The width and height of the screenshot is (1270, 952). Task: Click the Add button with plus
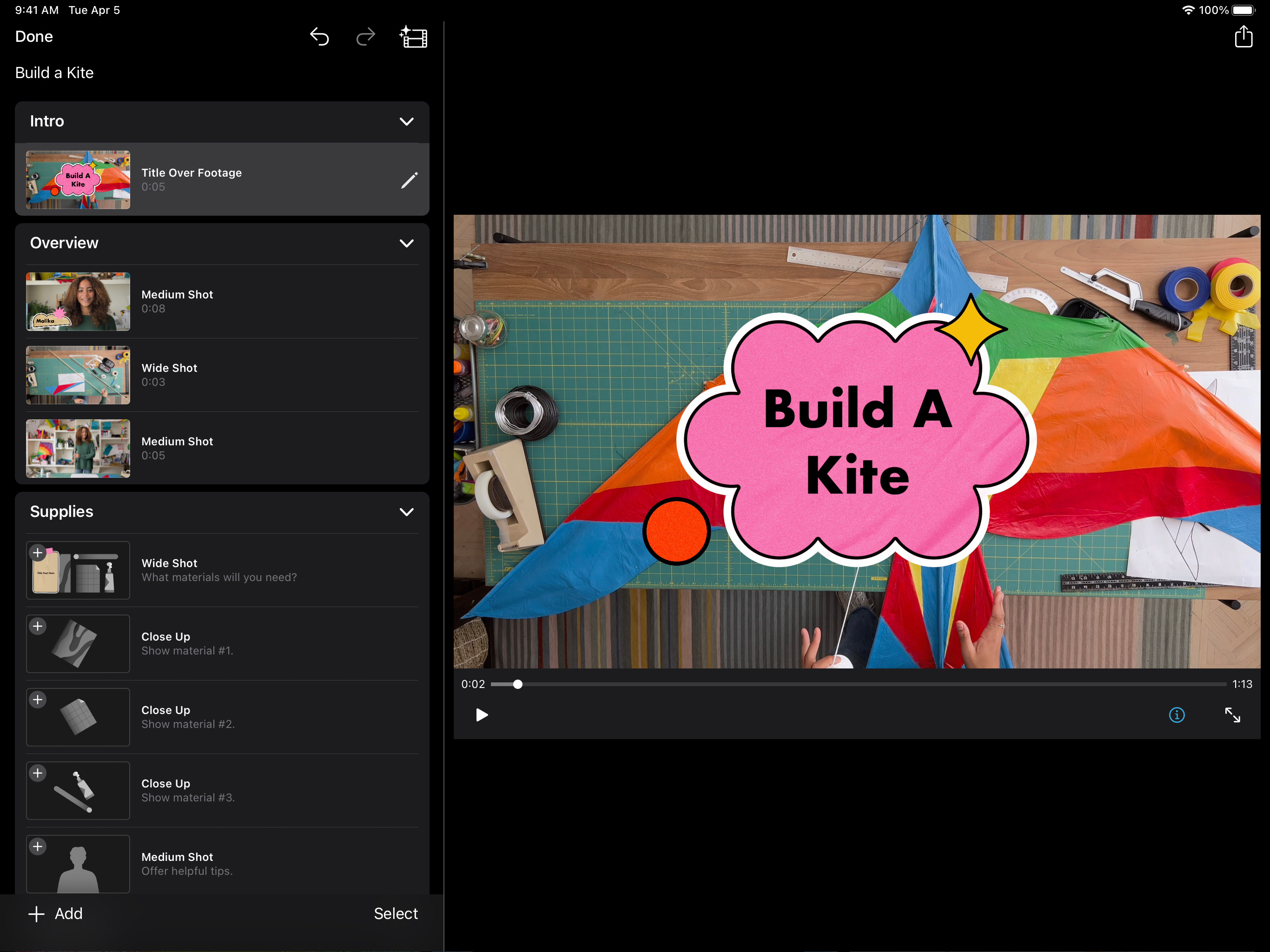[56, 913]
